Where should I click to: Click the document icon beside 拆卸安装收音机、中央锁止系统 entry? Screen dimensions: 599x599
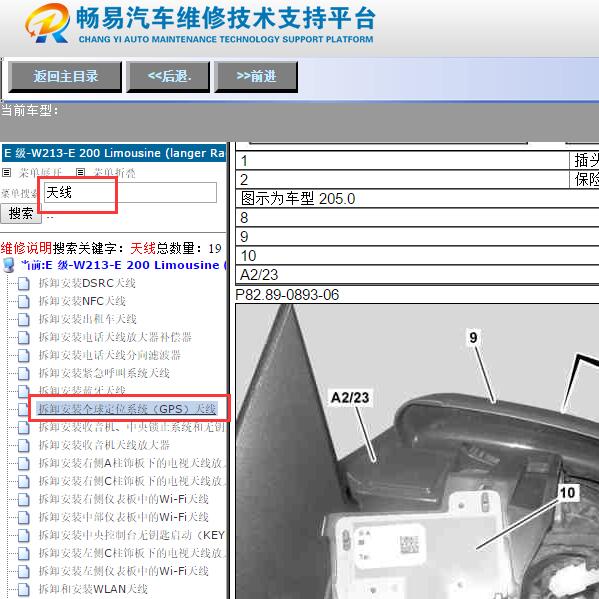24,427
